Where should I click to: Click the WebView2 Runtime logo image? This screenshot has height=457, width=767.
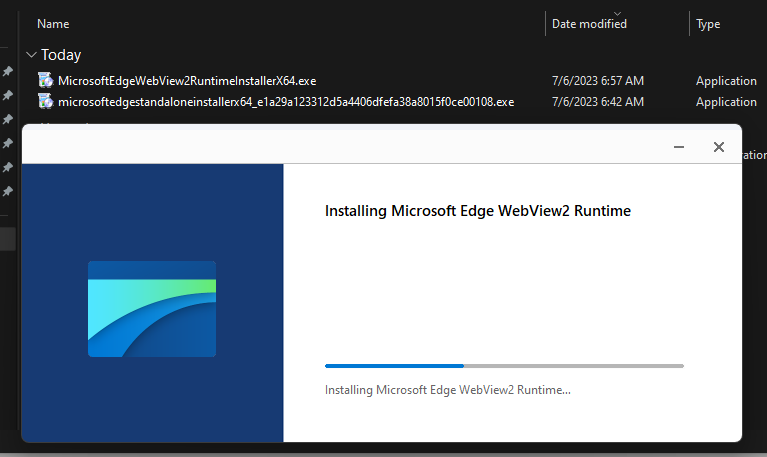tap(152, 309)
